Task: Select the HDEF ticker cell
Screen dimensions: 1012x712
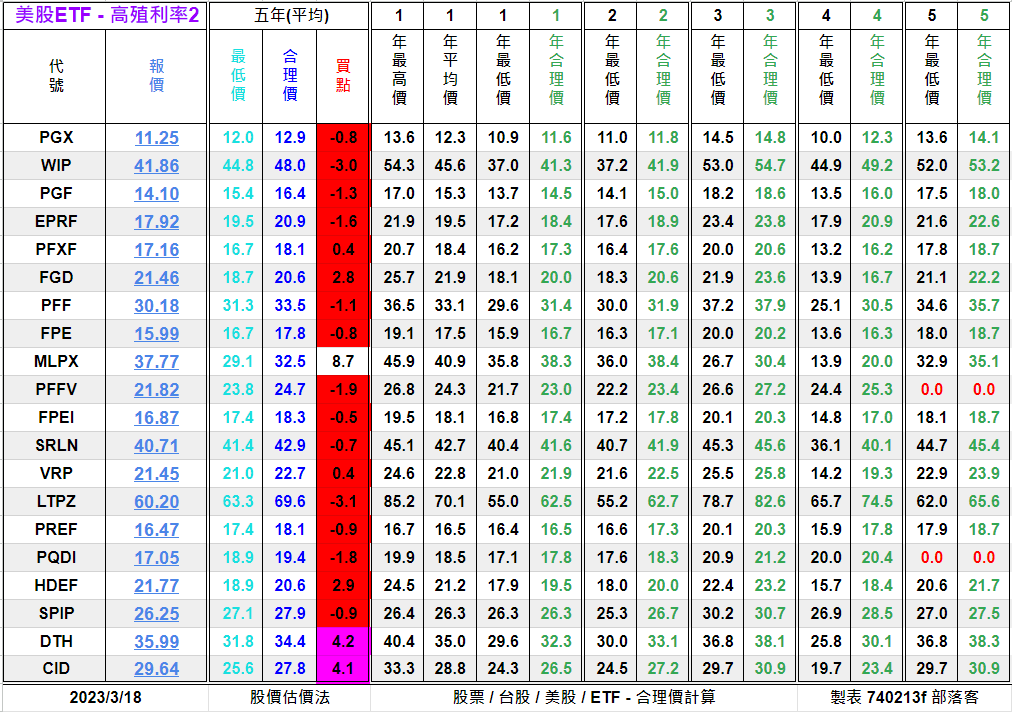Action: [56, 585]
